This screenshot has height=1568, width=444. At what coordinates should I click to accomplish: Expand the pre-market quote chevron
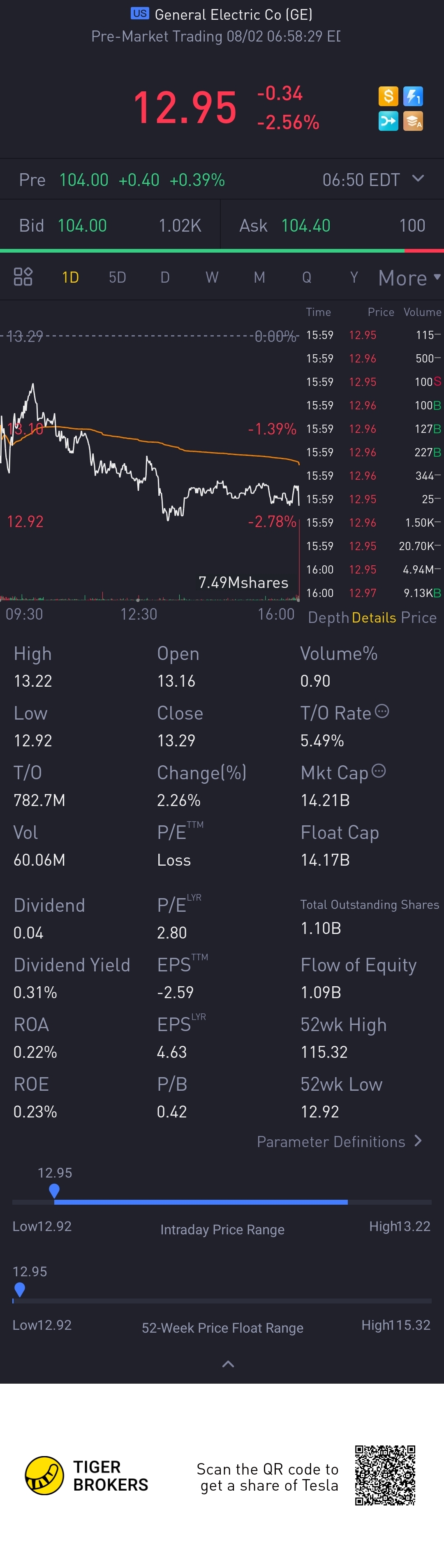coord(418,178)
